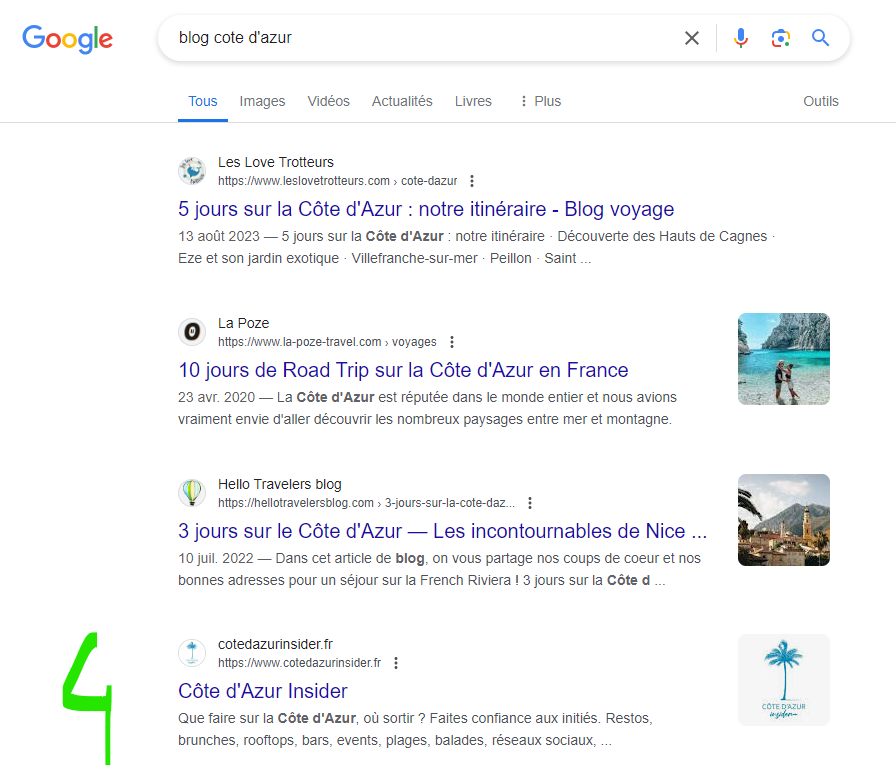Expand the Plus menu of search filters
Screen dimensions: 896x781
tap(541, 101)
